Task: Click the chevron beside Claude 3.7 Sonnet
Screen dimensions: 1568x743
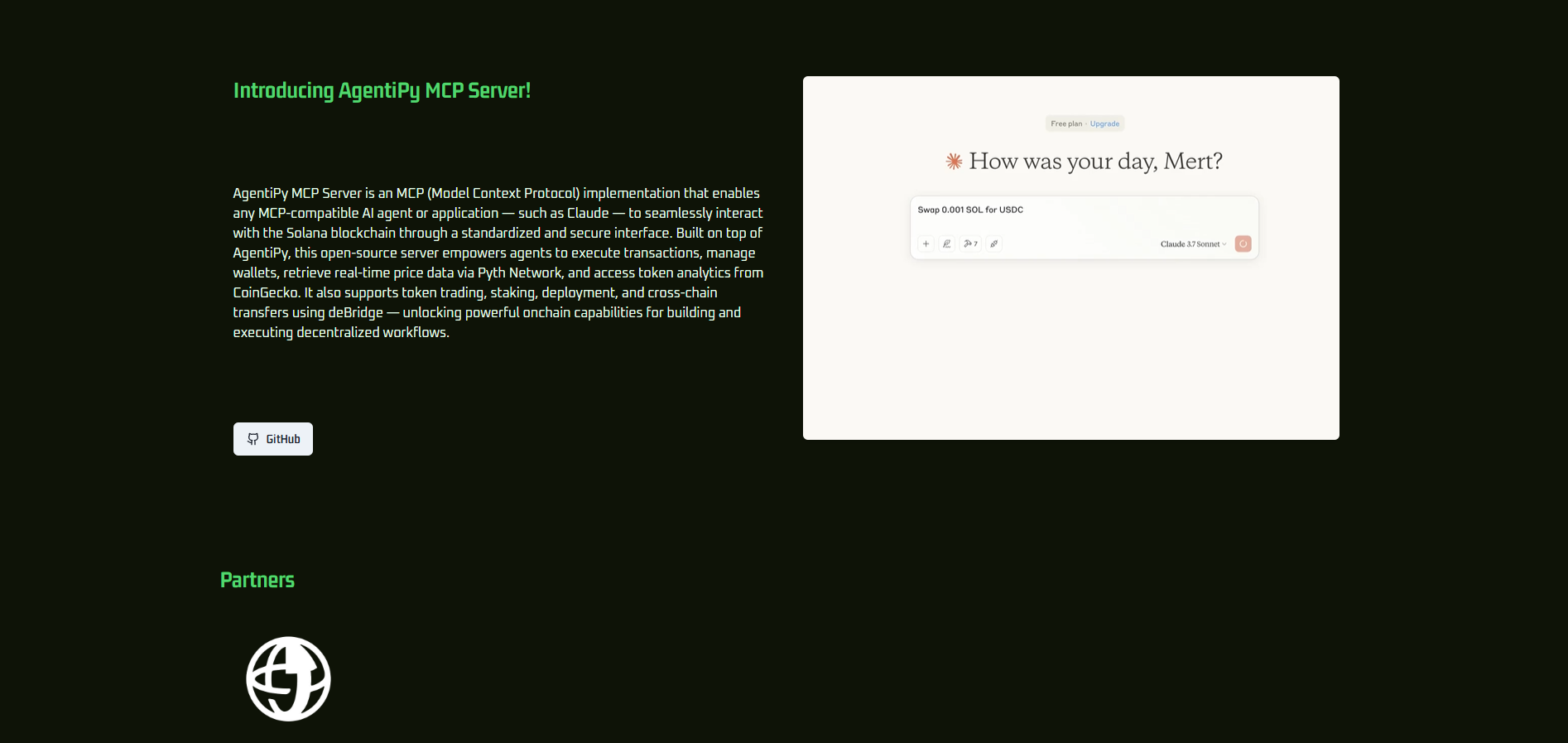Action: (1224, 244)
